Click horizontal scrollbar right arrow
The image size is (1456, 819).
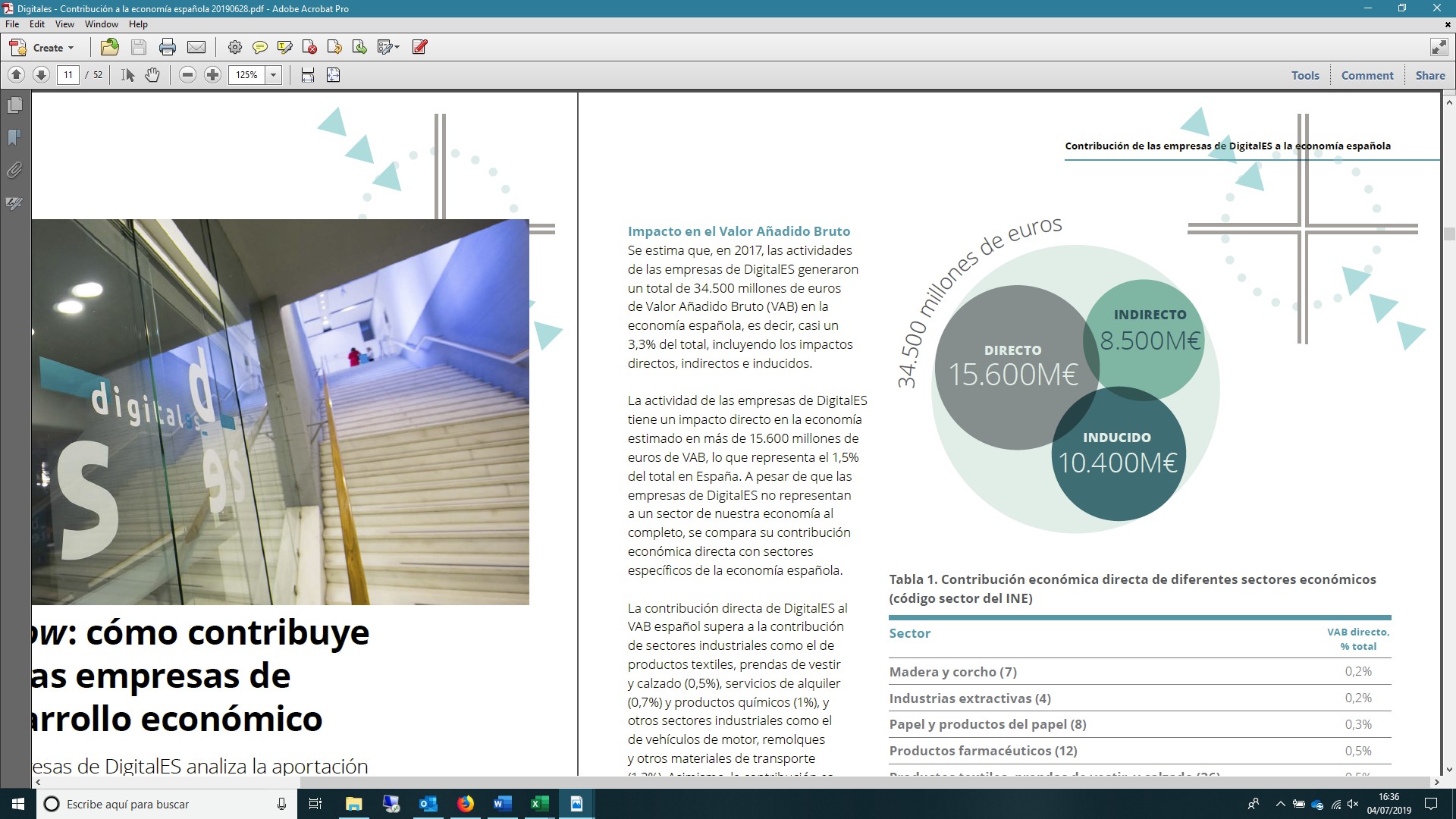coord(1436,782)
